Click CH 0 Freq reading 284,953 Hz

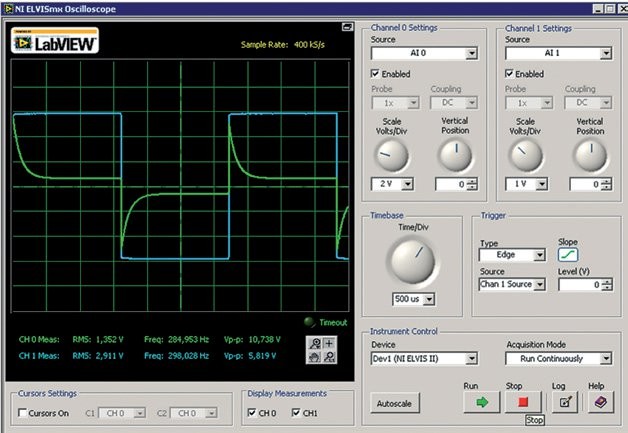click(188, 339)
